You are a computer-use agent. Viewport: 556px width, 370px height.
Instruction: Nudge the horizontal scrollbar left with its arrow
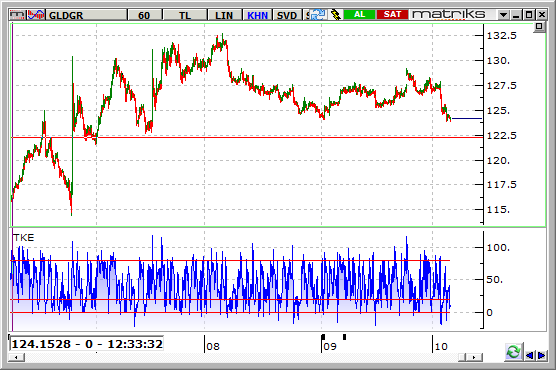point(16,357)
